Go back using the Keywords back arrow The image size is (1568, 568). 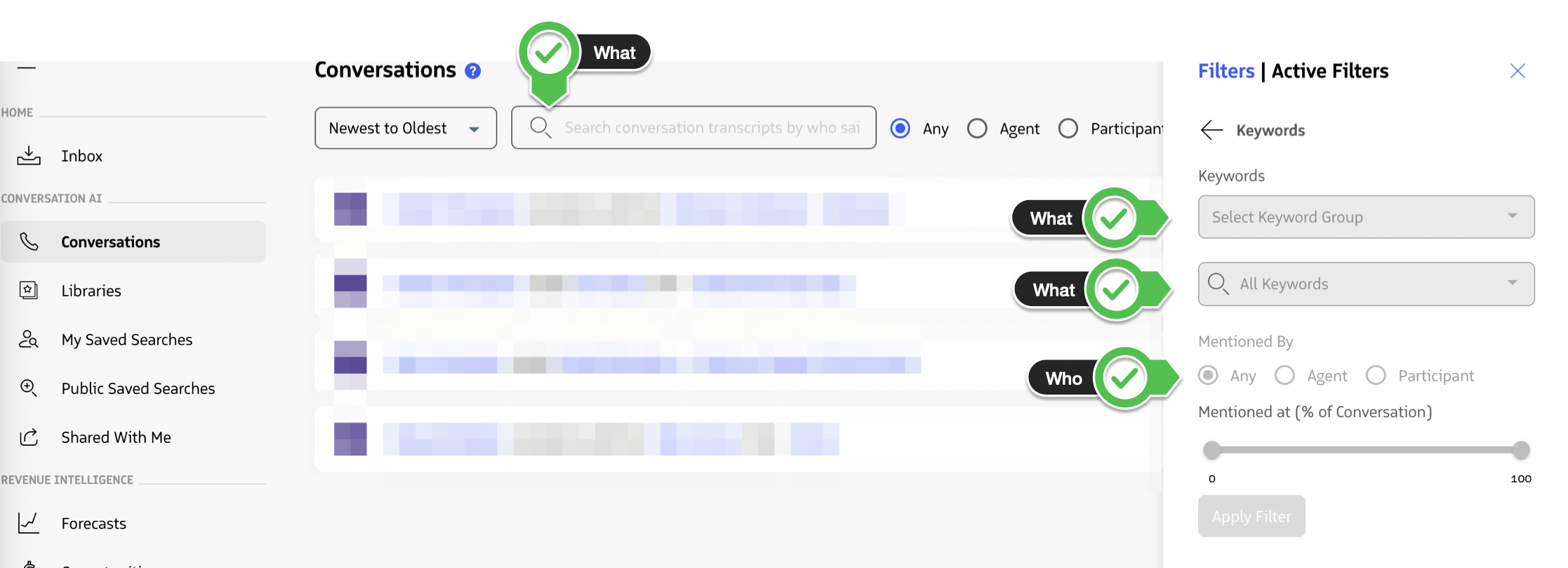pyautogui.click(x=1211, y=130)
